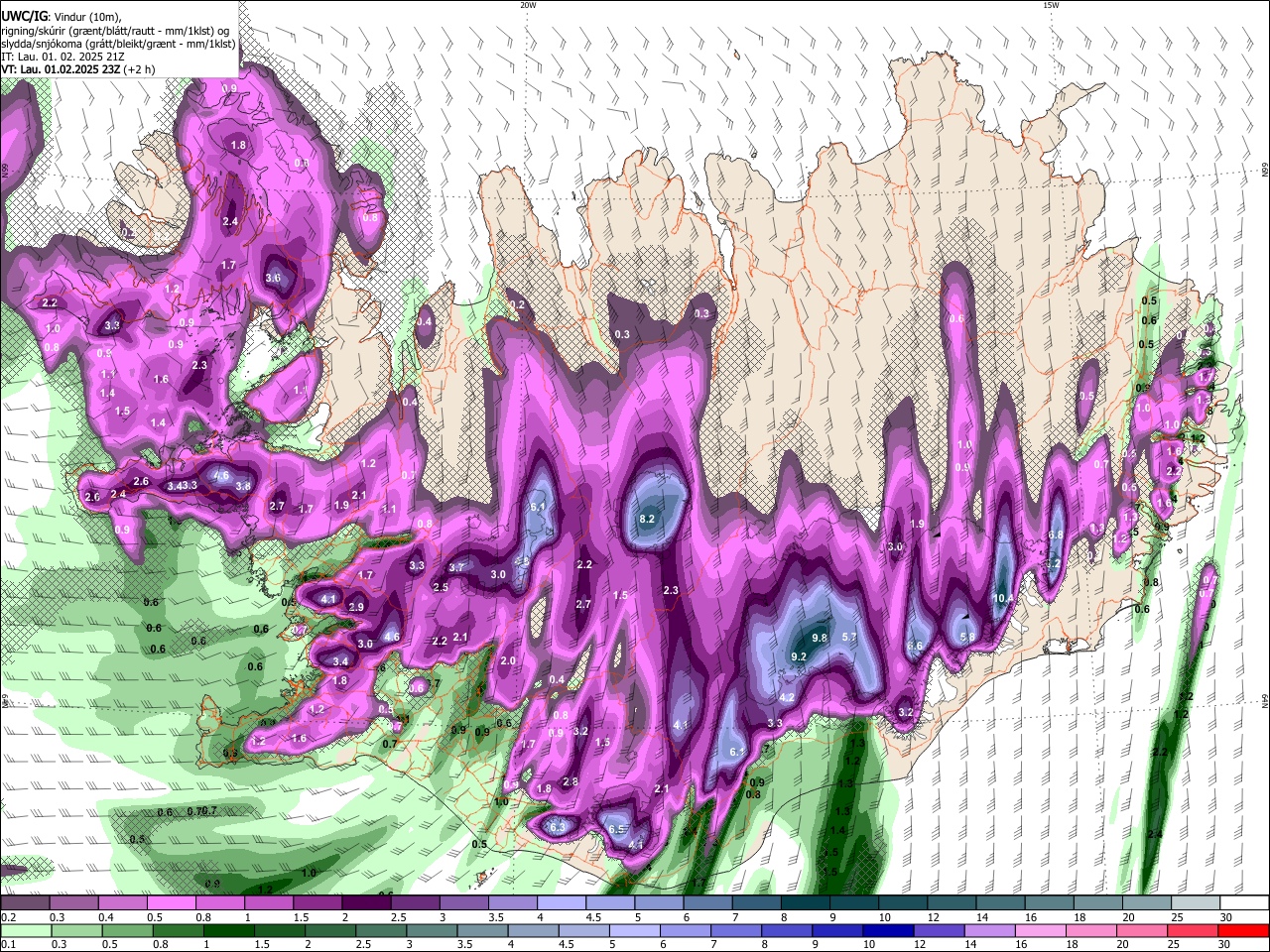Click the 2.8 precipitation value on map
The image size is (1270, 952).
point(571,781)
